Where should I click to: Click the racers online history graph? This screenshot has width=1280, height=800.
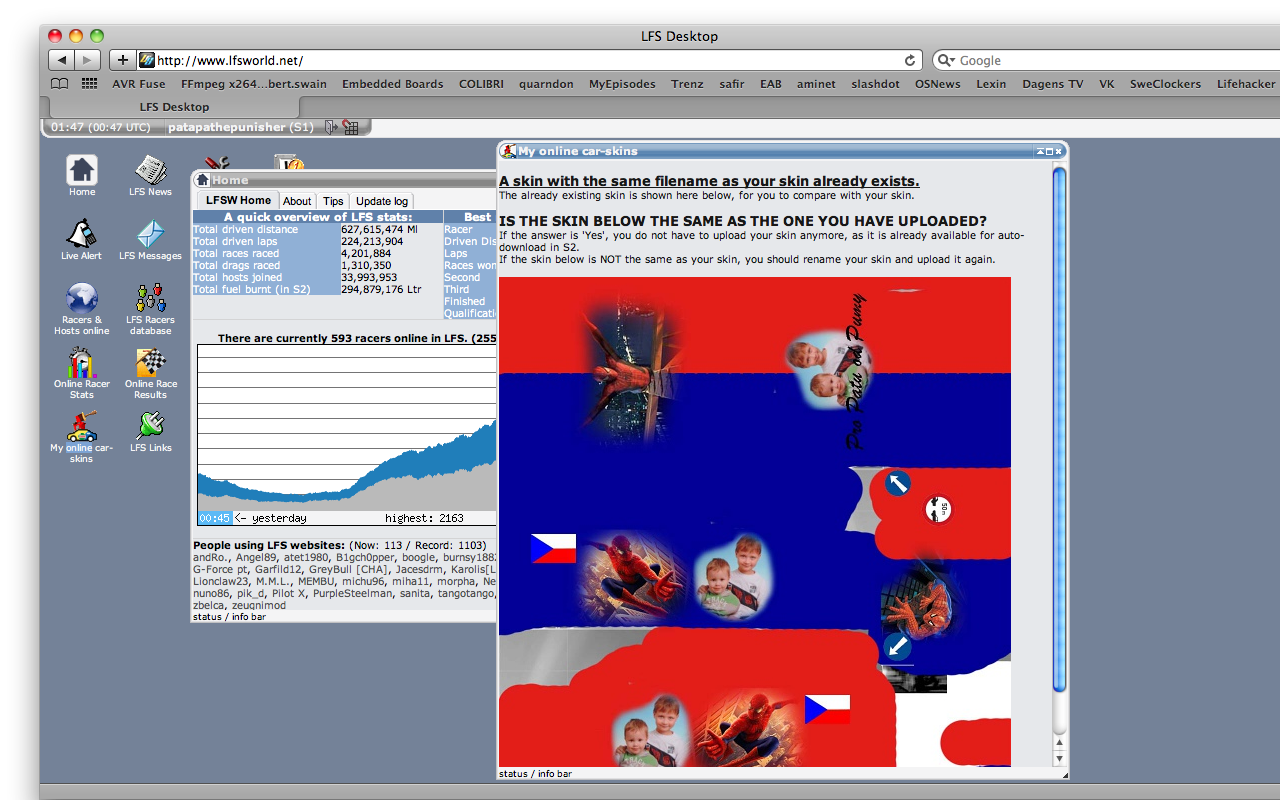[x=347, y=427]
